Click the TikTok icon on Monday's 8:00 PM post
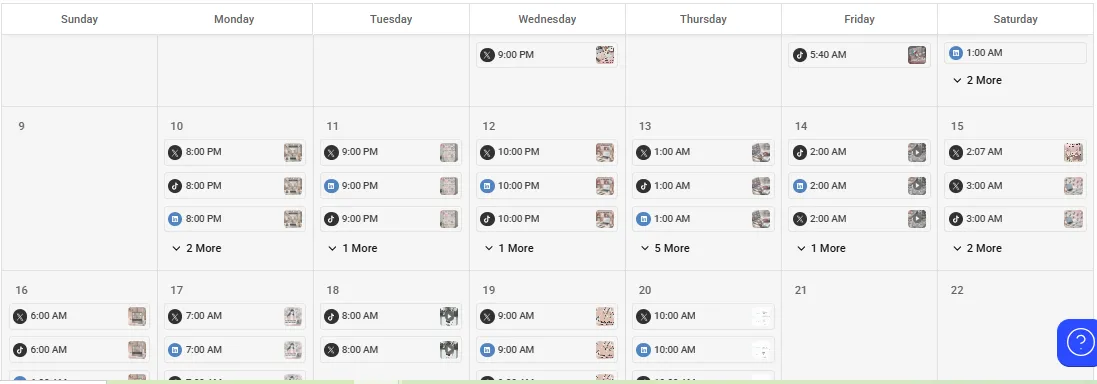Viewport: 1097px width, 384px height. pos(175,186)
